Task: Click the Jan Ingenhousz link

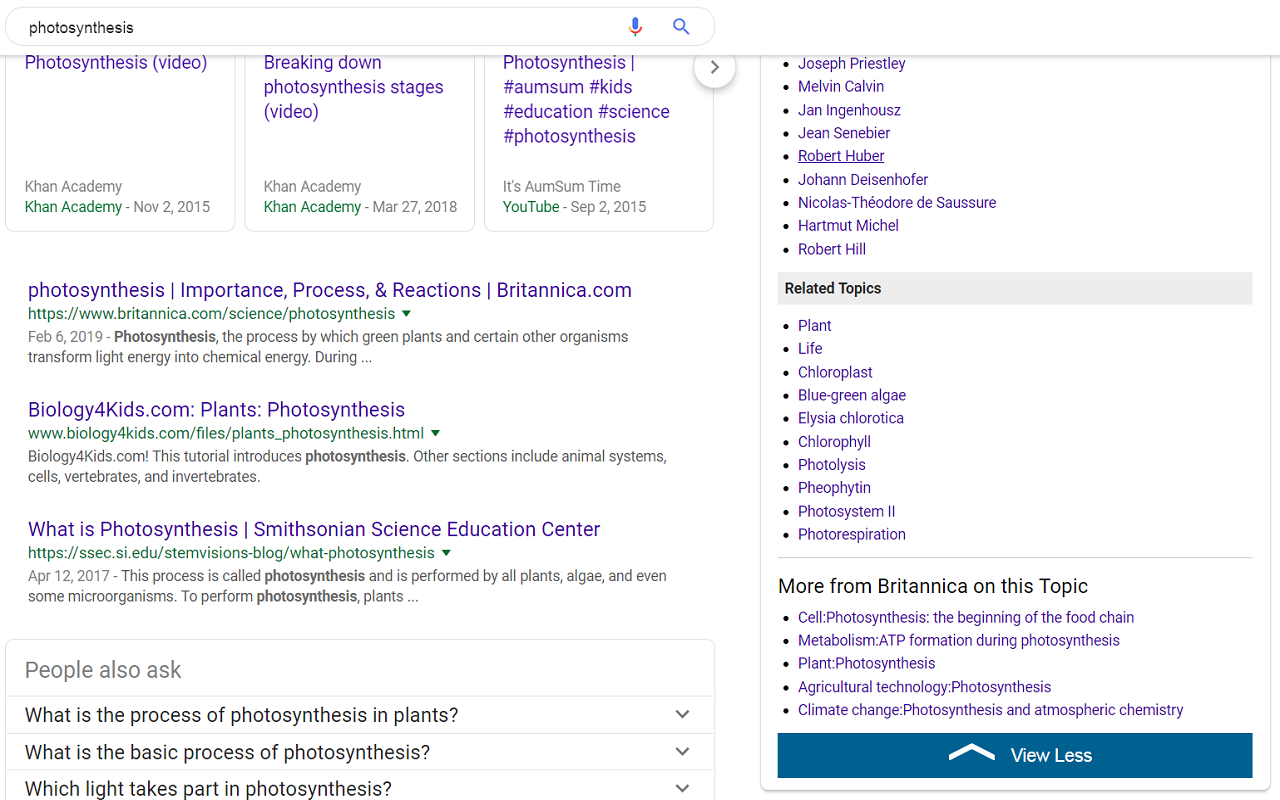Action: pyautogui.click(x=849, y=110)
